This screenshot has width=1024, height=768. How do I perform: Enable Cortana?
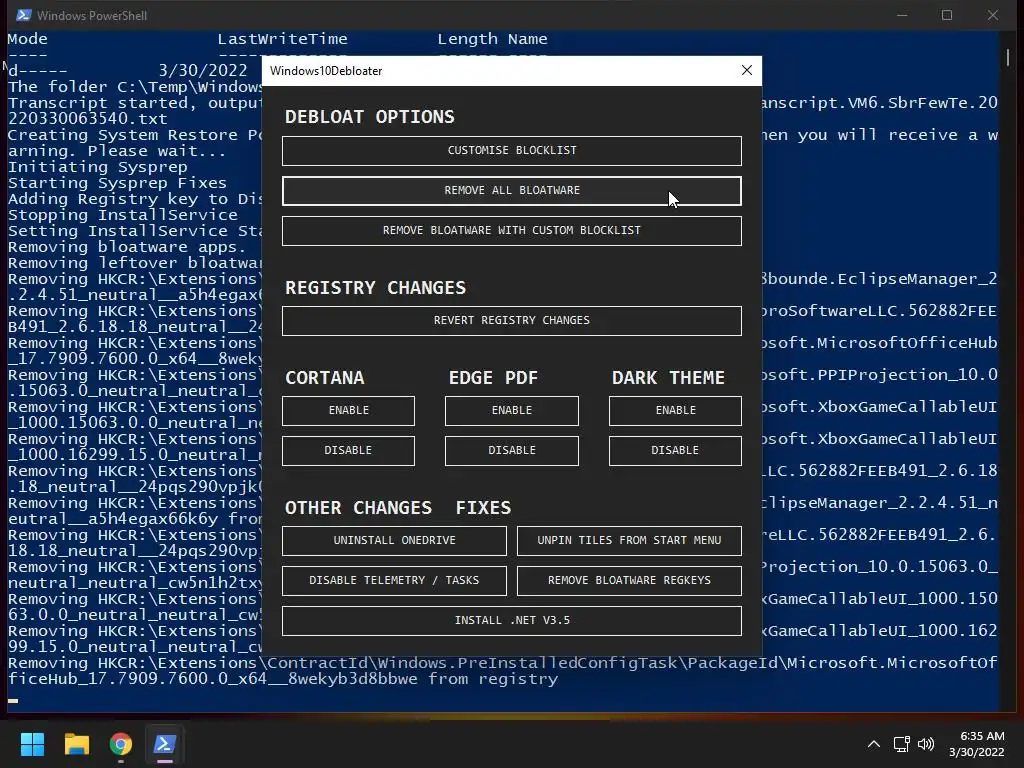pos(348,411)
